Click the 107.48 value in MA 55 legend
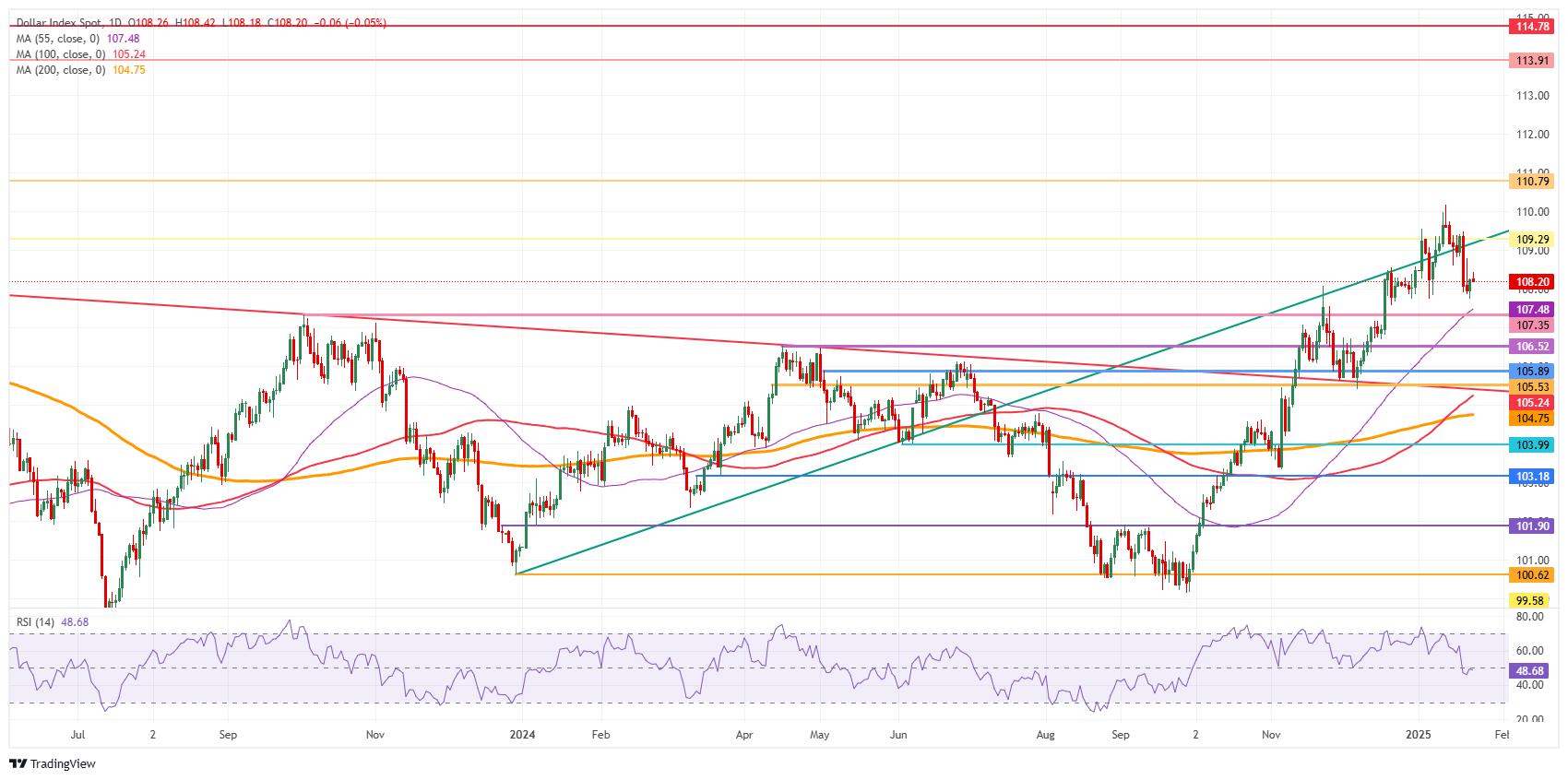1568x780 pixels. pos(123,39)
